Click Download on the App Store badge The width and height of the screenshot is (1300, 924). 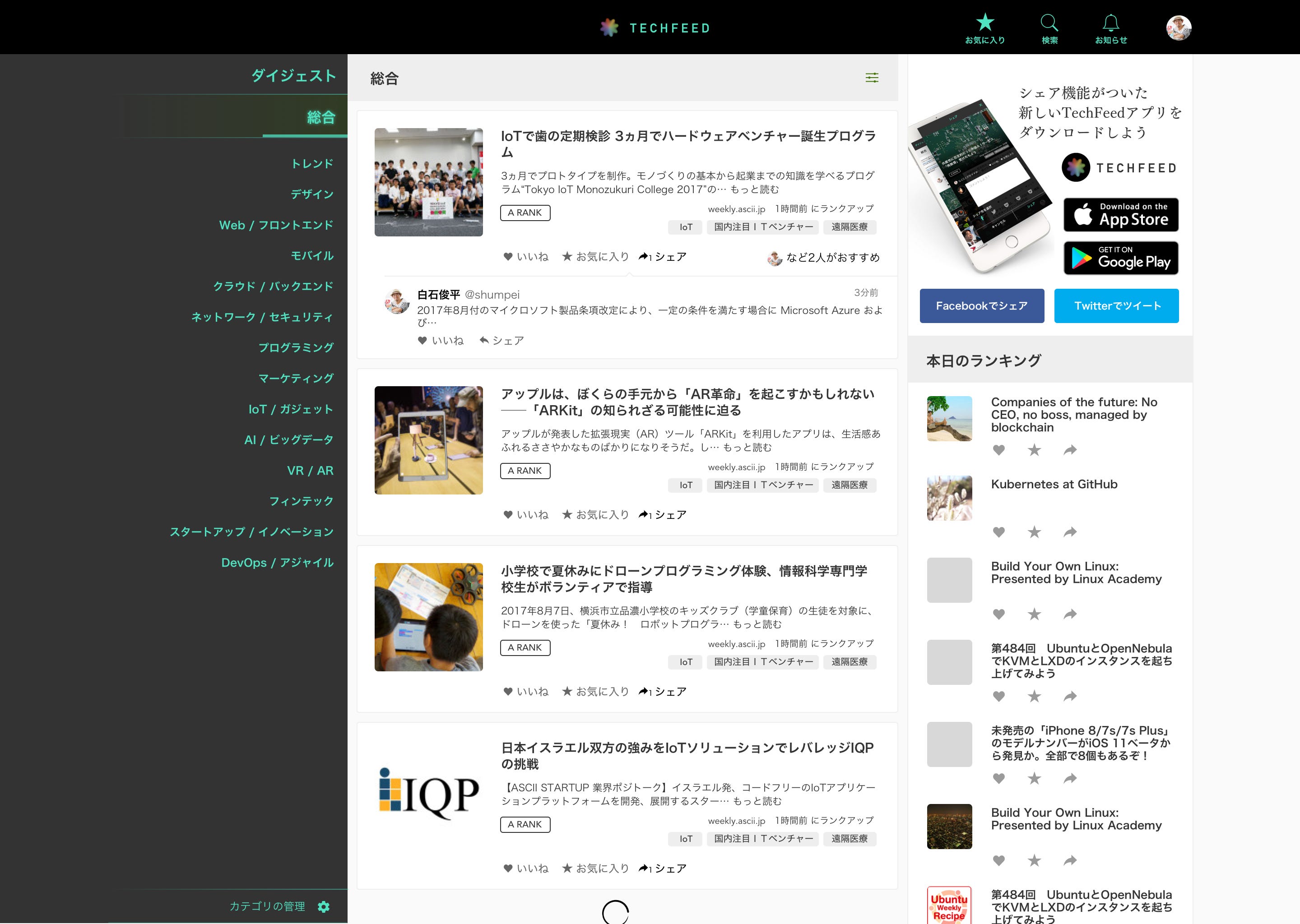tap(1121, 214)
